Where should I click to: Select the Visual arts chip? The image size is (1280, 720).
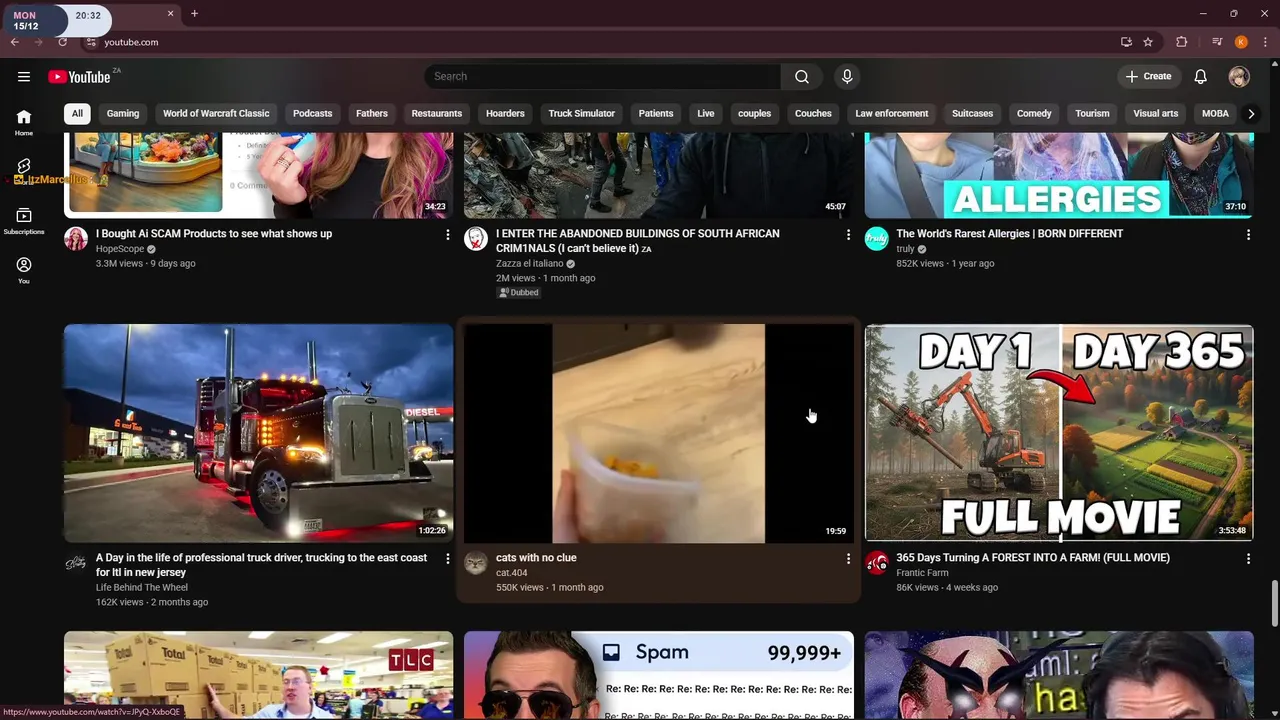coord(1155,113)
